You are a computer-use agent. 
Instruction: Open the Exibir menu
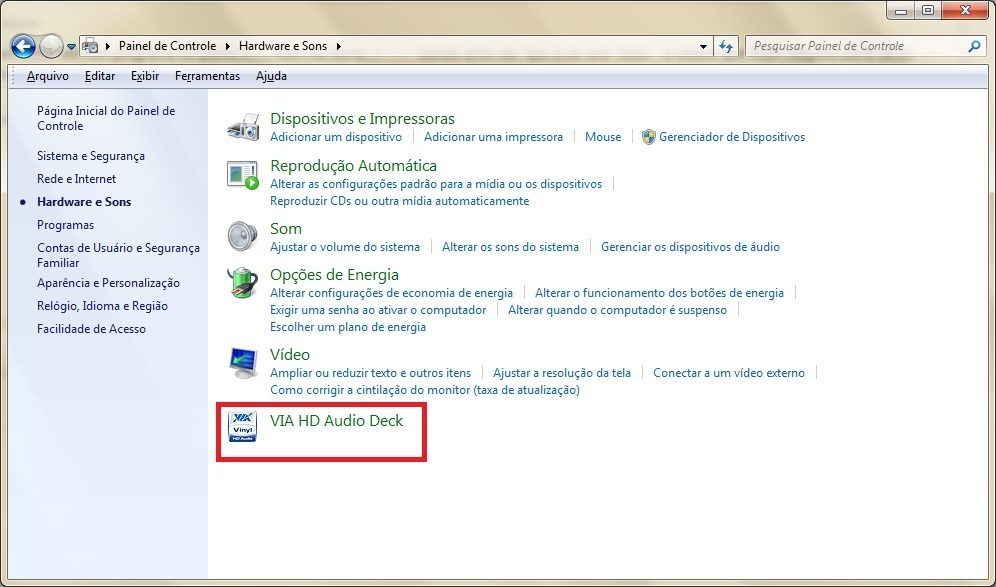click(145, 76)
